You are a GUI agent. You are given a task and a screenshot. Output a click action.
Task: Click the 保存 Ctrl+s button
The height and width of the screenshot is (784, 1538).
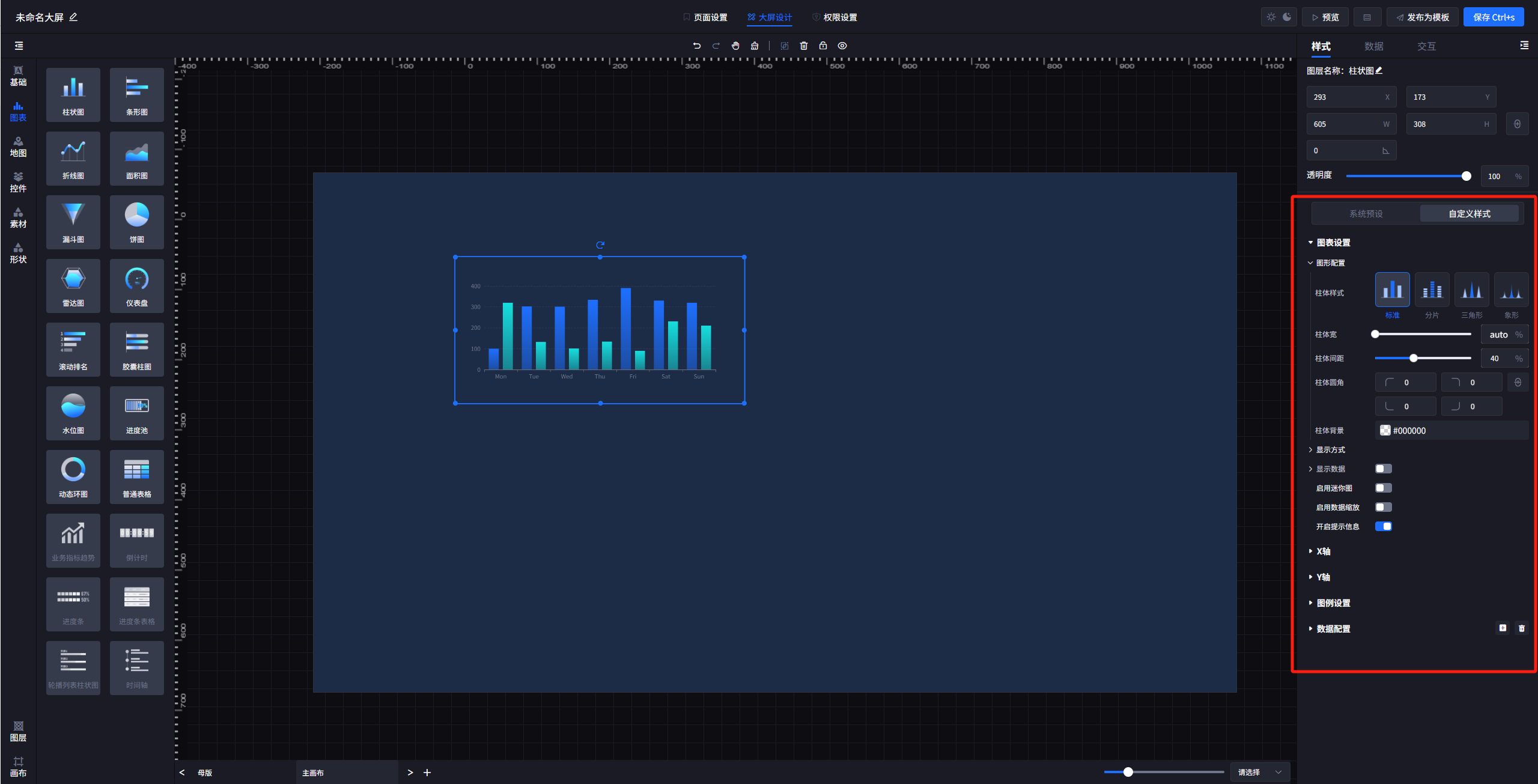1493,17
